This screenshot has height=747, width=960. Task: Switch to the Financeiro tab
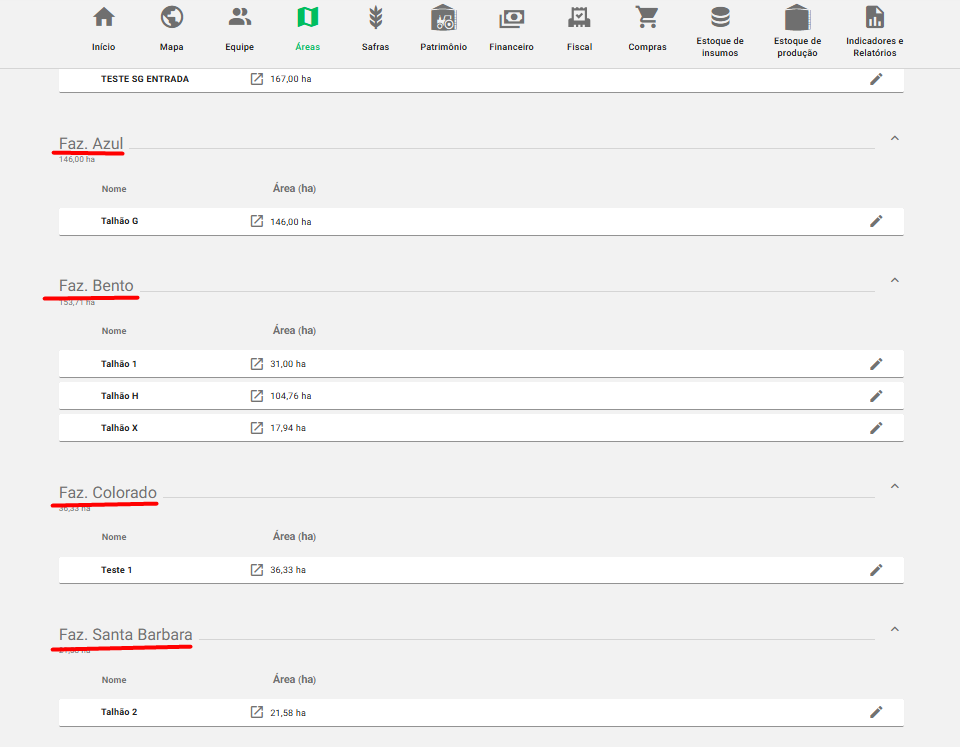[511, 29]
